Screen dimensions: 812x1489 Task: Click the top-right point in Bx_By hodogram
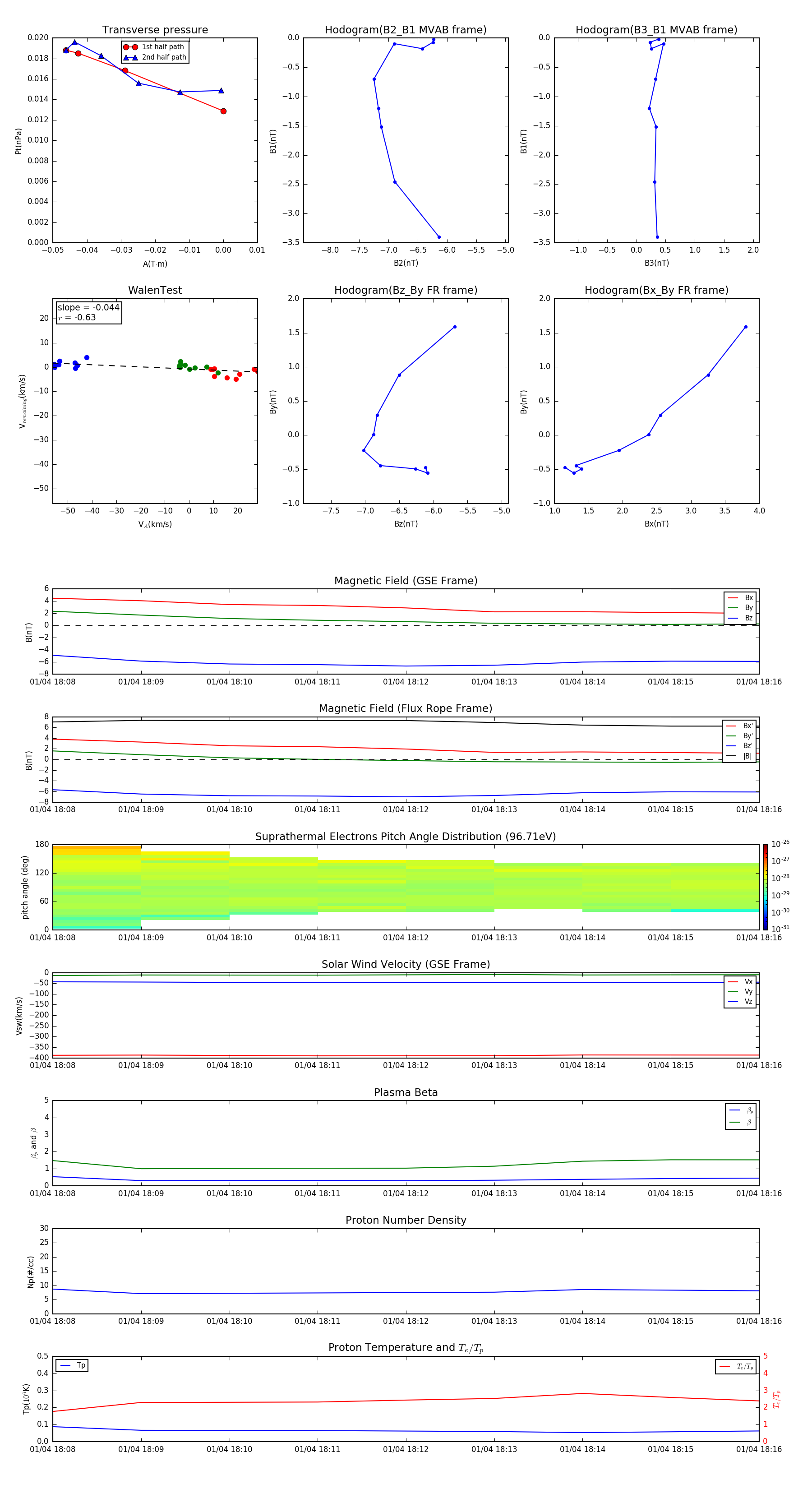tap(746, 327)
